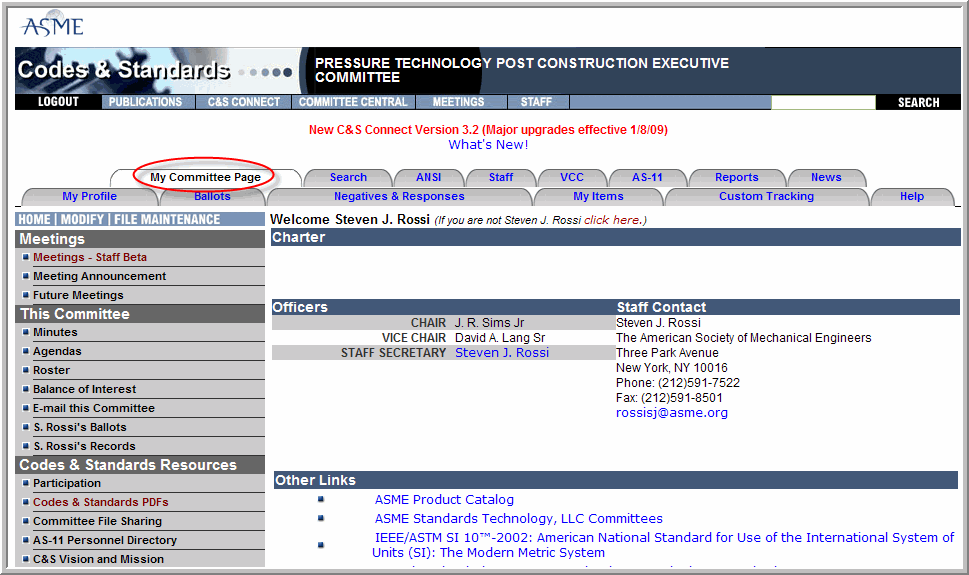Open Balance of Interest link
This screenshot has height=575, width=969.
85,390
